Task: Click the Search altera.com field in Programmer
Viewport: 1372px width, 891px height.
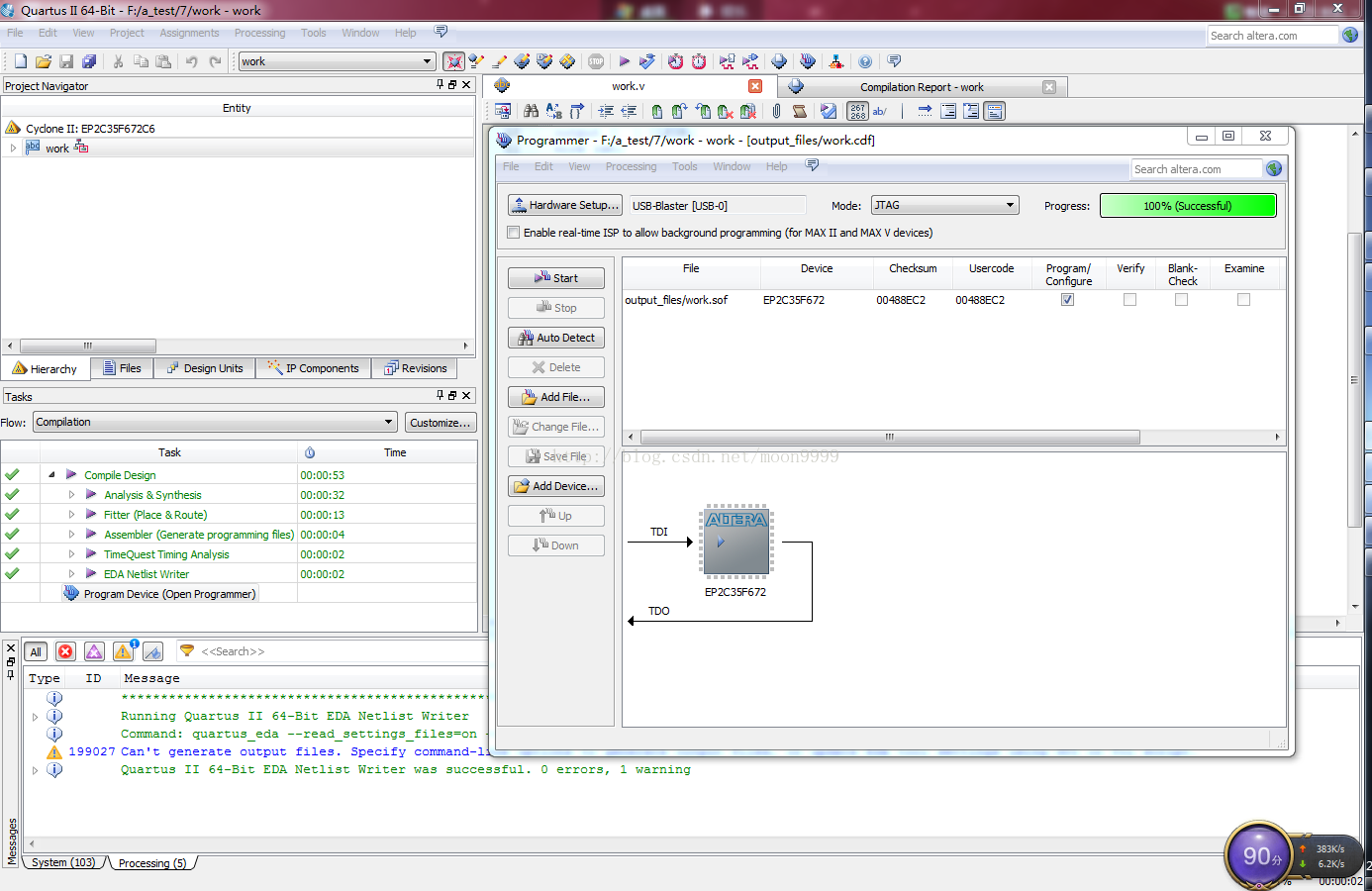Action: click(x=1196, y=169)
